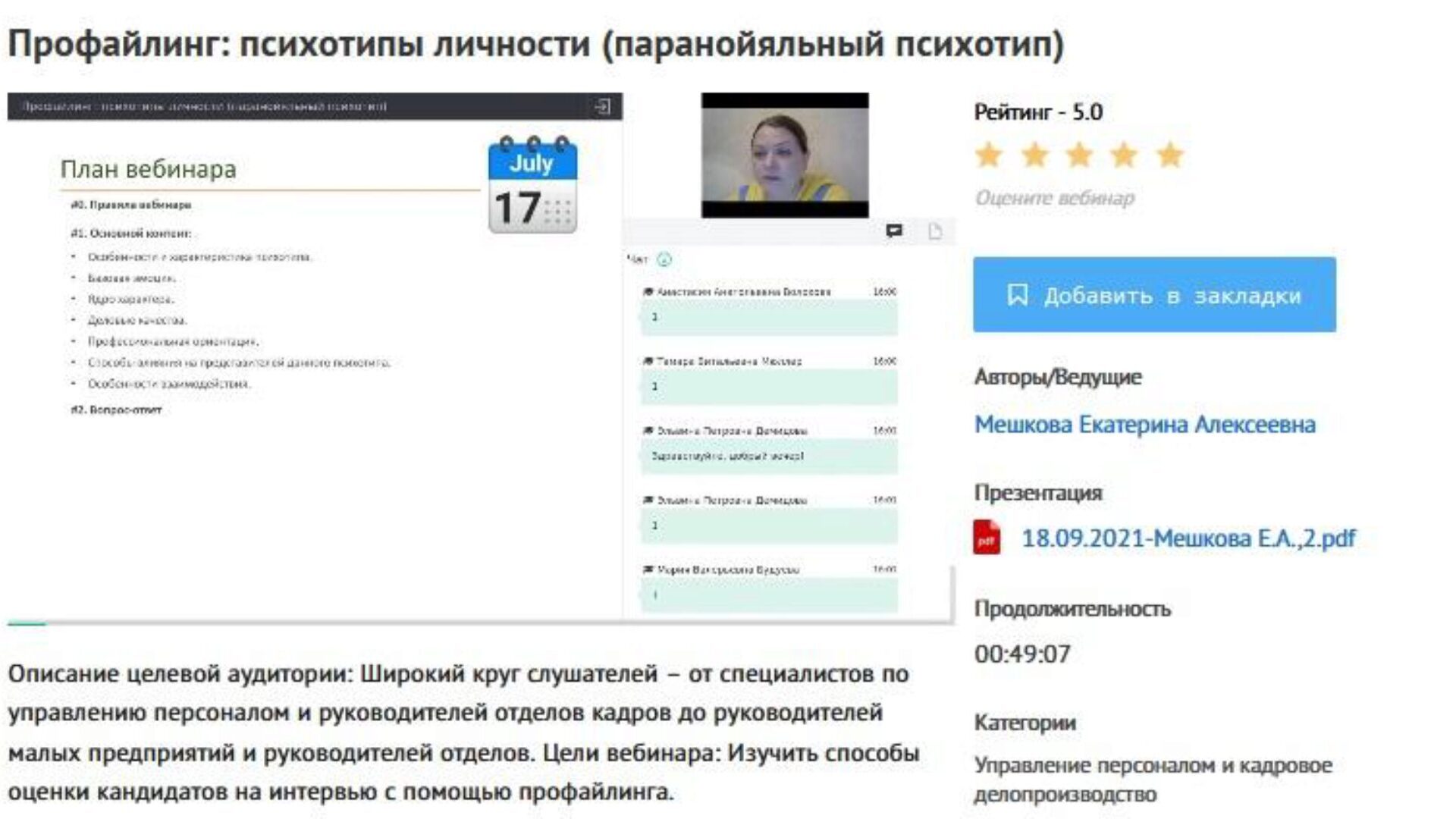Open the chat speech-bubble icon
This screenshot has height=819, width=1456.
click(x=894, y=231)
